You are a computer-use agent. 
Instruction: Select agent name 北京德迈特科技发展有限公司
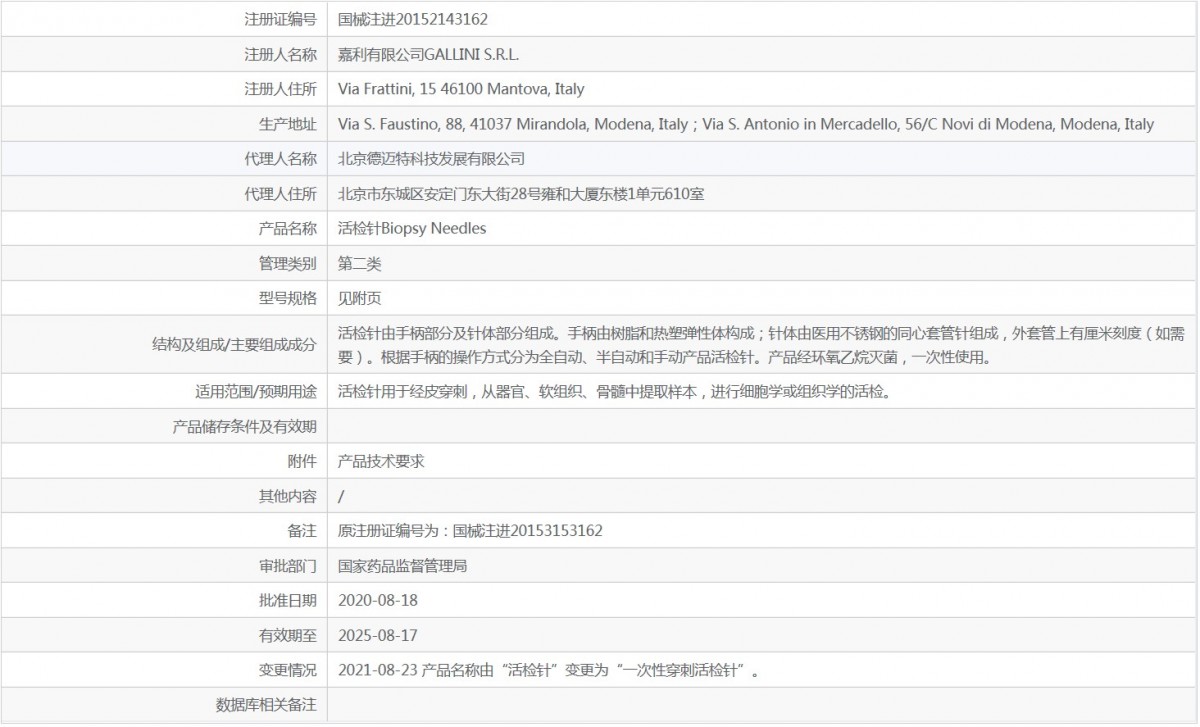tap(432, 159)
